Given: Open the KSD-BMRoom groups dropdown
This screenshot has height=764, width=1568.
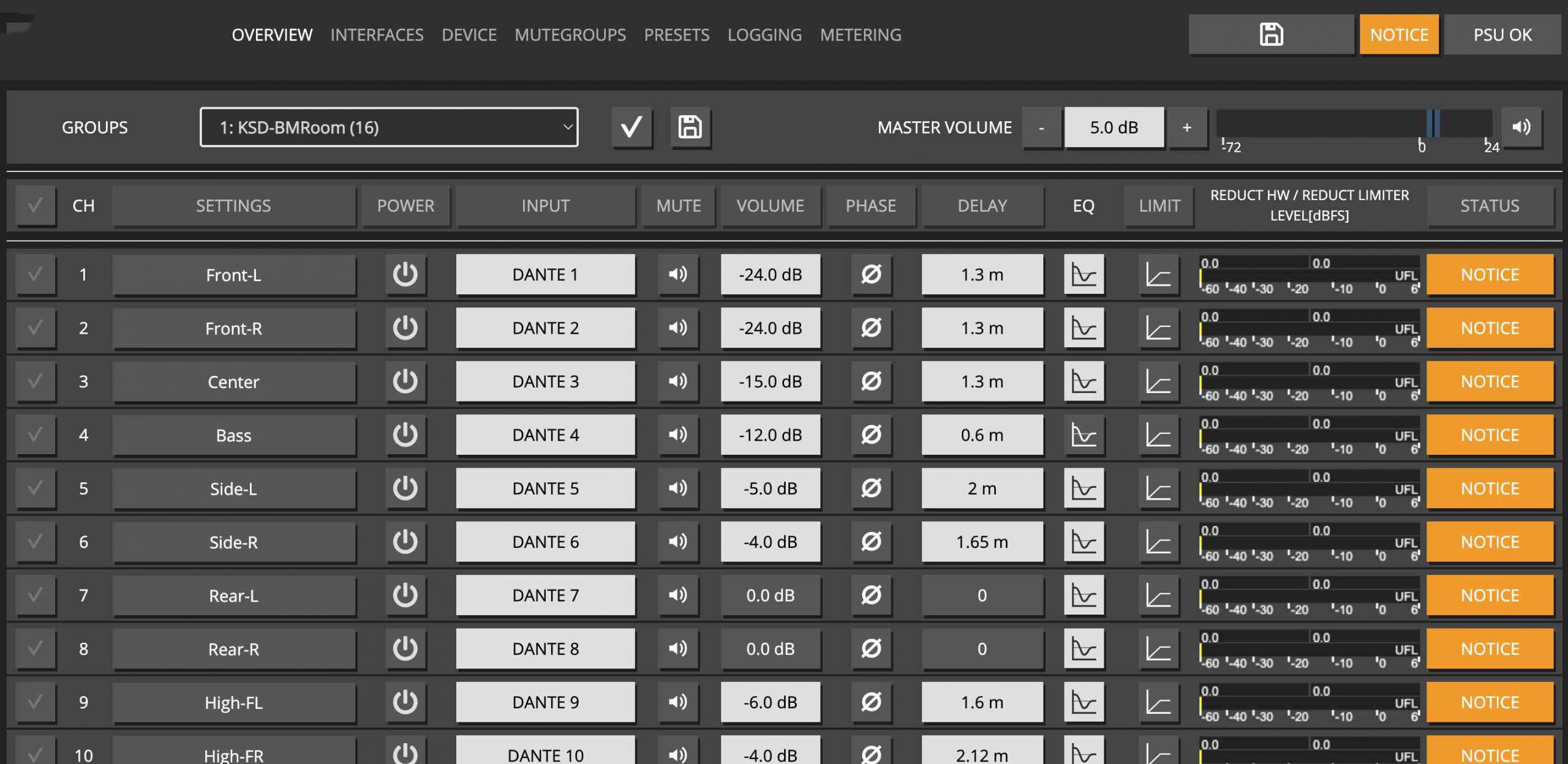Looking at the screenshot, I should pyautogui.click(x=389, y=127).
